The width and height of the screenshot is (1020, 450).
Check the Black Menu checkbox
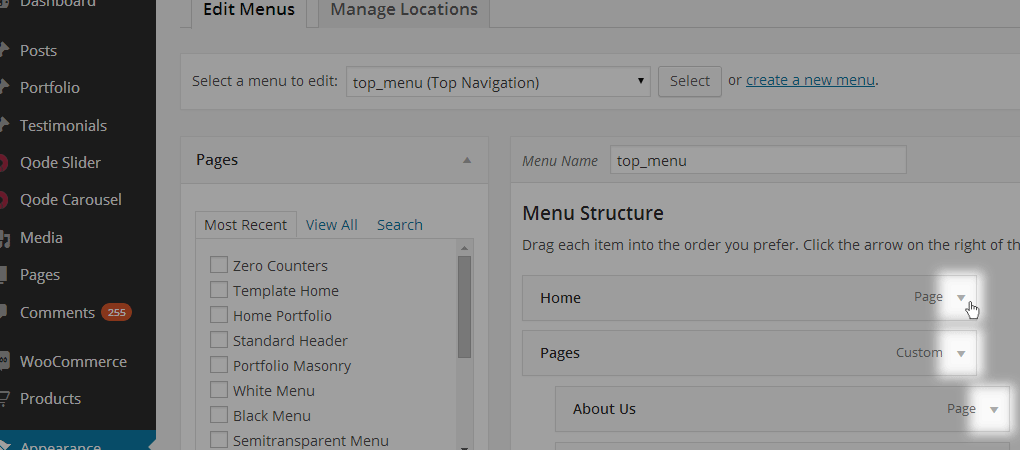(219, 415)
